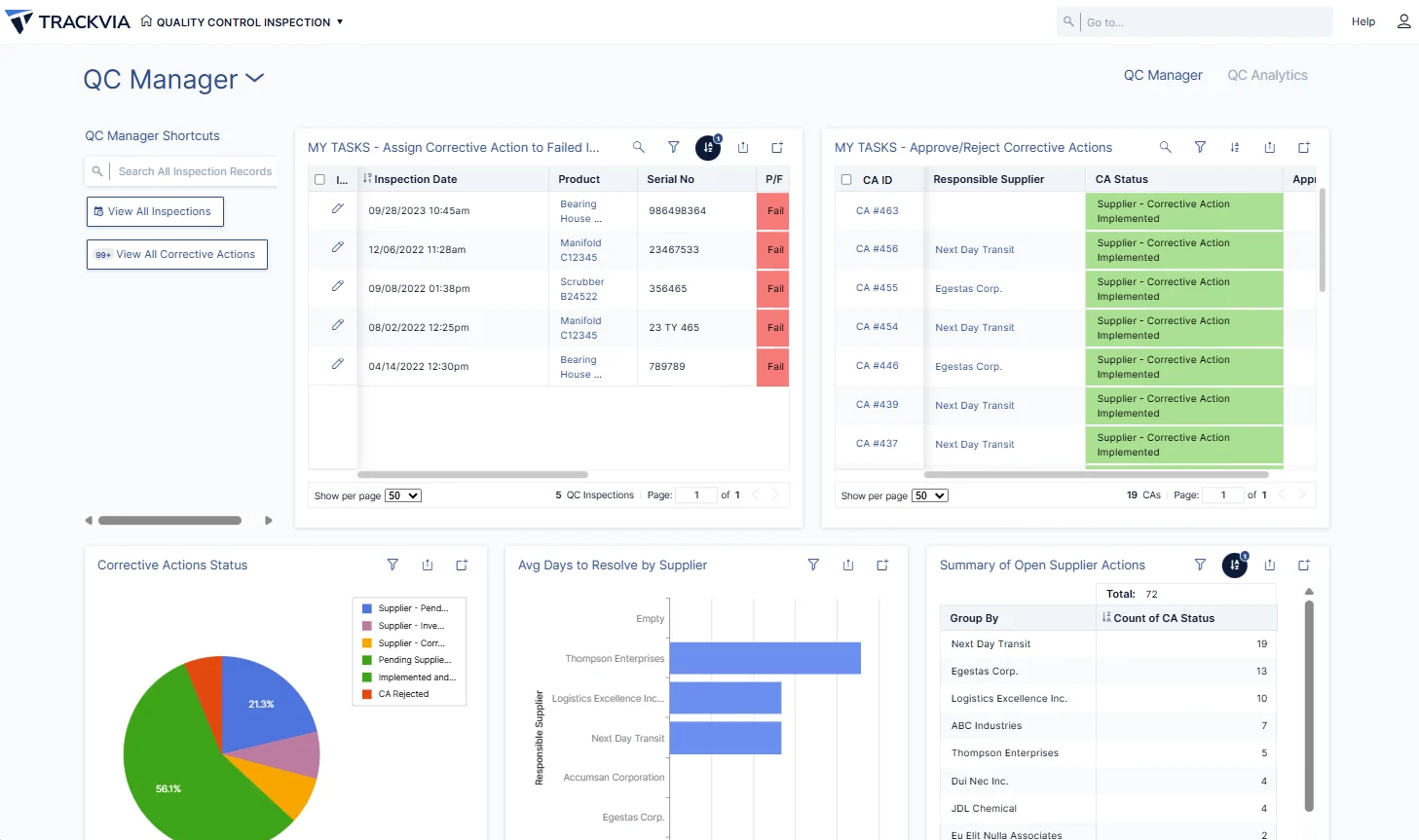Export the Summary of Open Supplier Actions
1419x840 pixels.
(1270, 565)
